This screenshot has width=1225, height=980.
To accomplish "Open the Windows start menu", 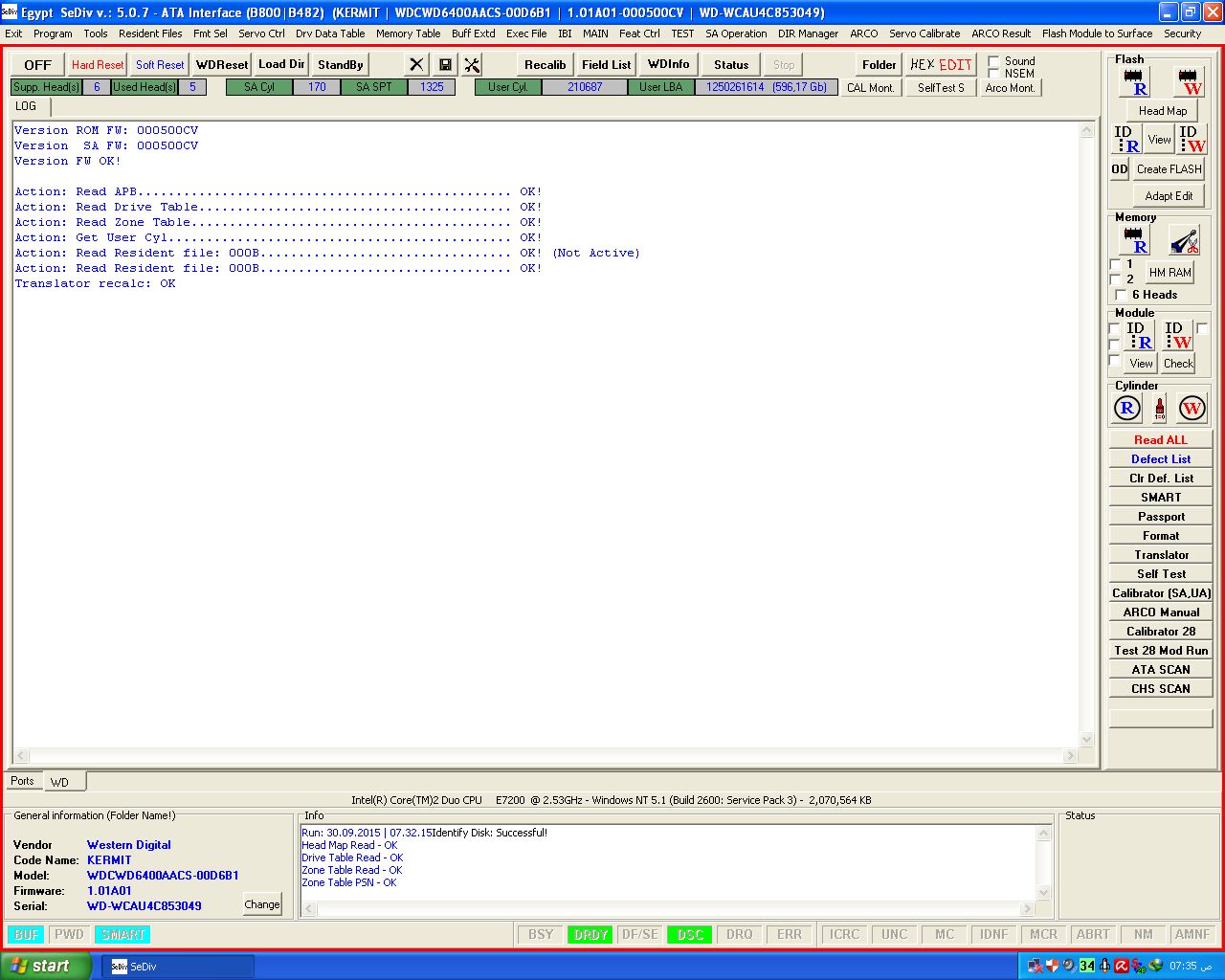I will [44, 966].
